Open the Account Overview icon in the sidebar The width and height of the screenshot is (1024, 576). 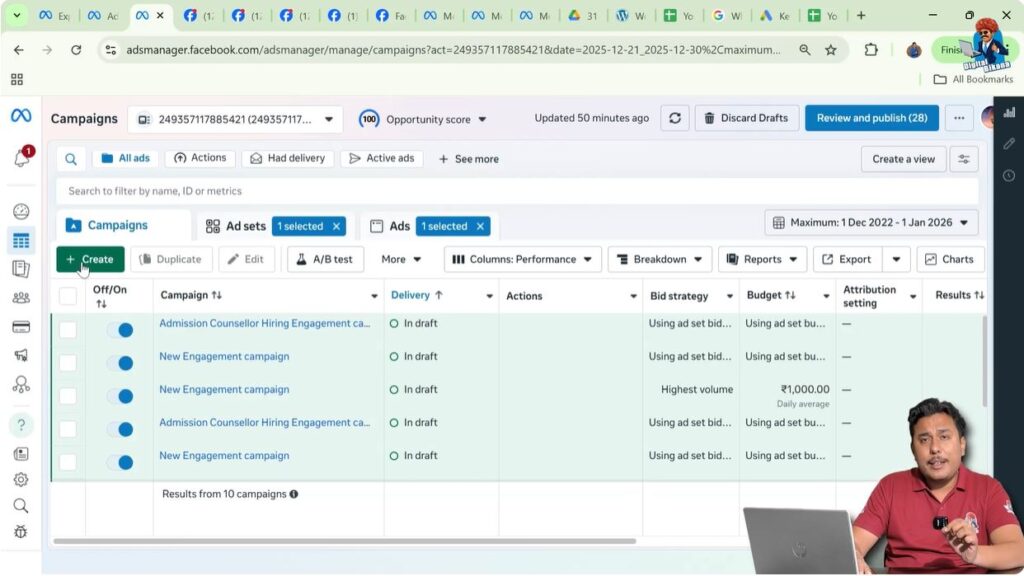point(21,212)
